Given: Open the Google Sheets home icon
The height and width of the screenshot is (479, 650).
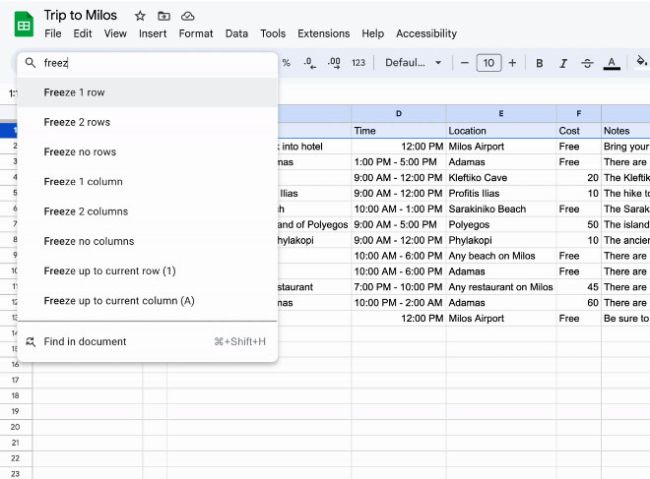Looking at the screenshot, I should pos(24,24).
